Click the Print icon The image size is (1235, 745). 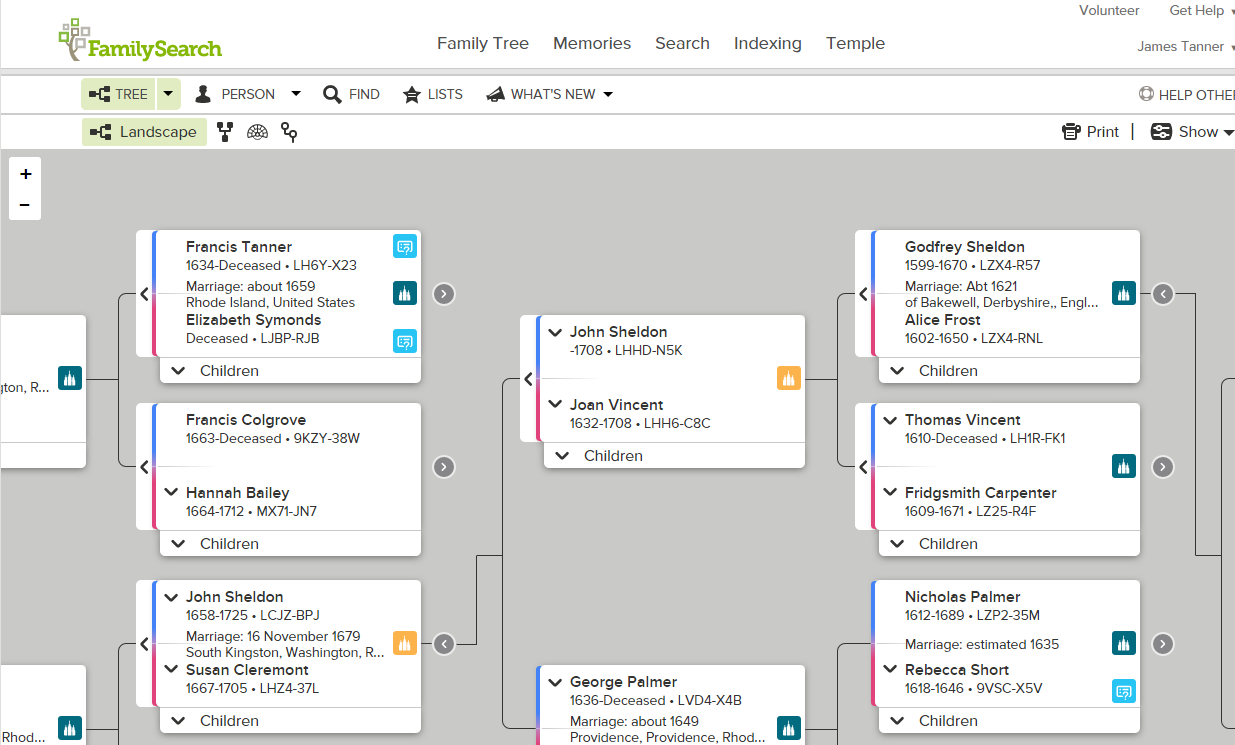pos(1069,131)
